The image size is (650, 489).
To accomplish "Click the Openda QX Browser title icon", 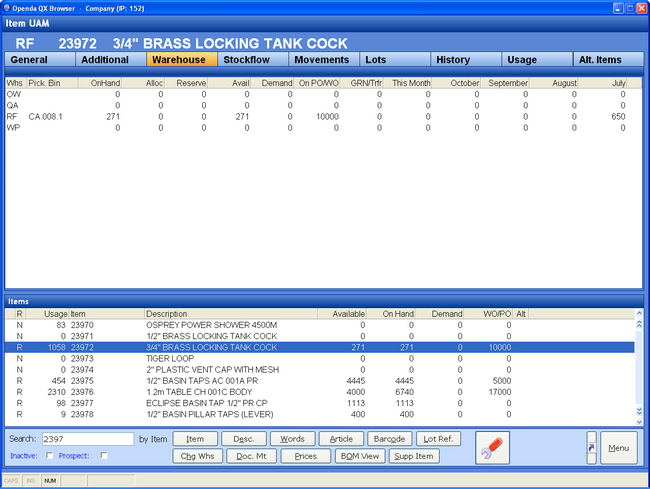I will click(x=7, y=8).
